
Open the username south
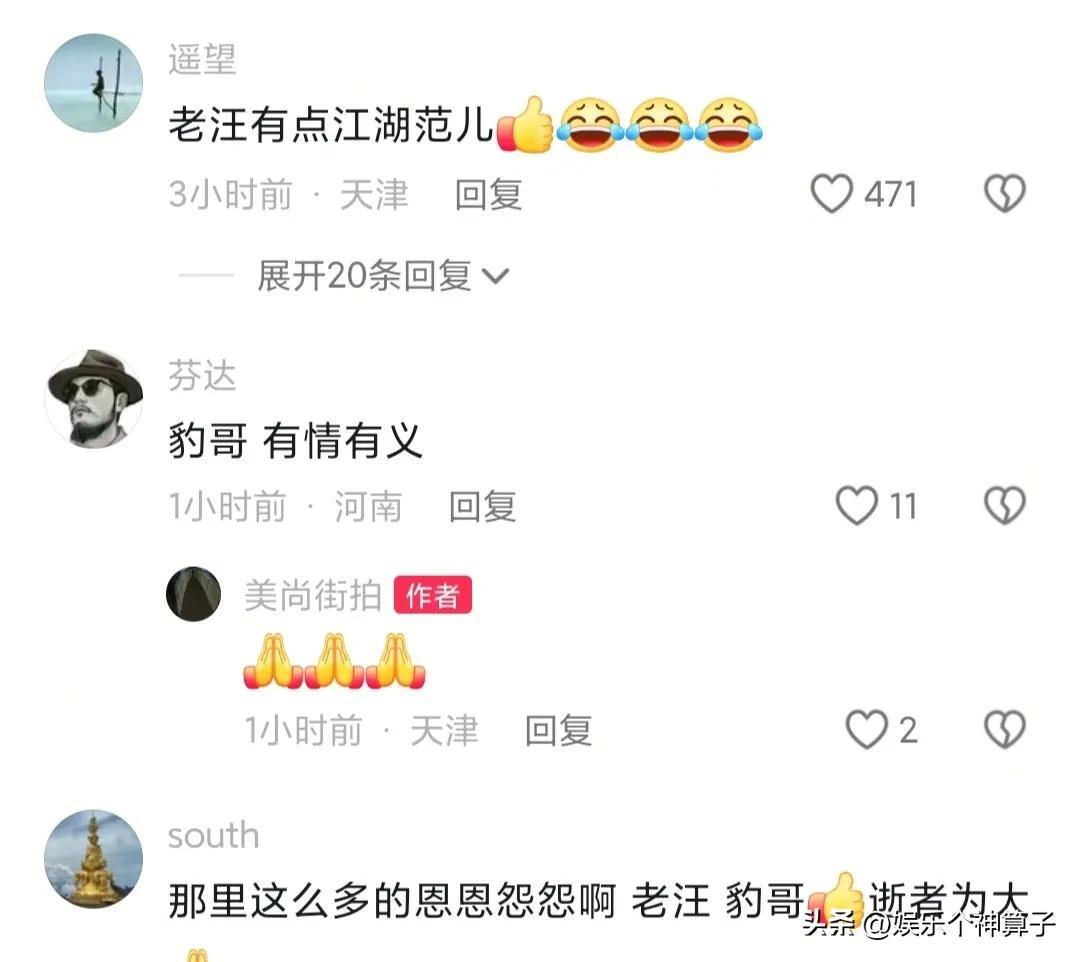click(214, 835)
